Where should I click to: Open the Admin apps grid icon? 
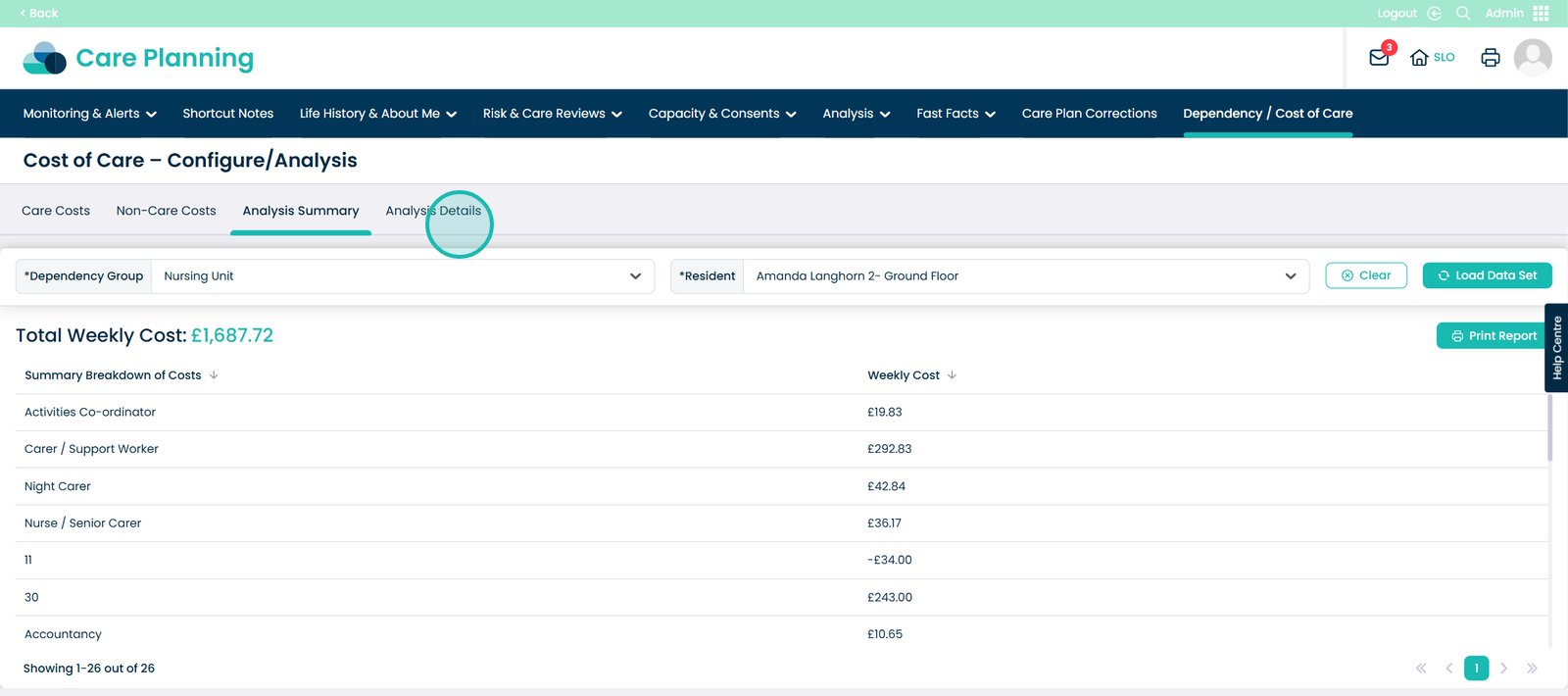click(x=1541, y=14)
